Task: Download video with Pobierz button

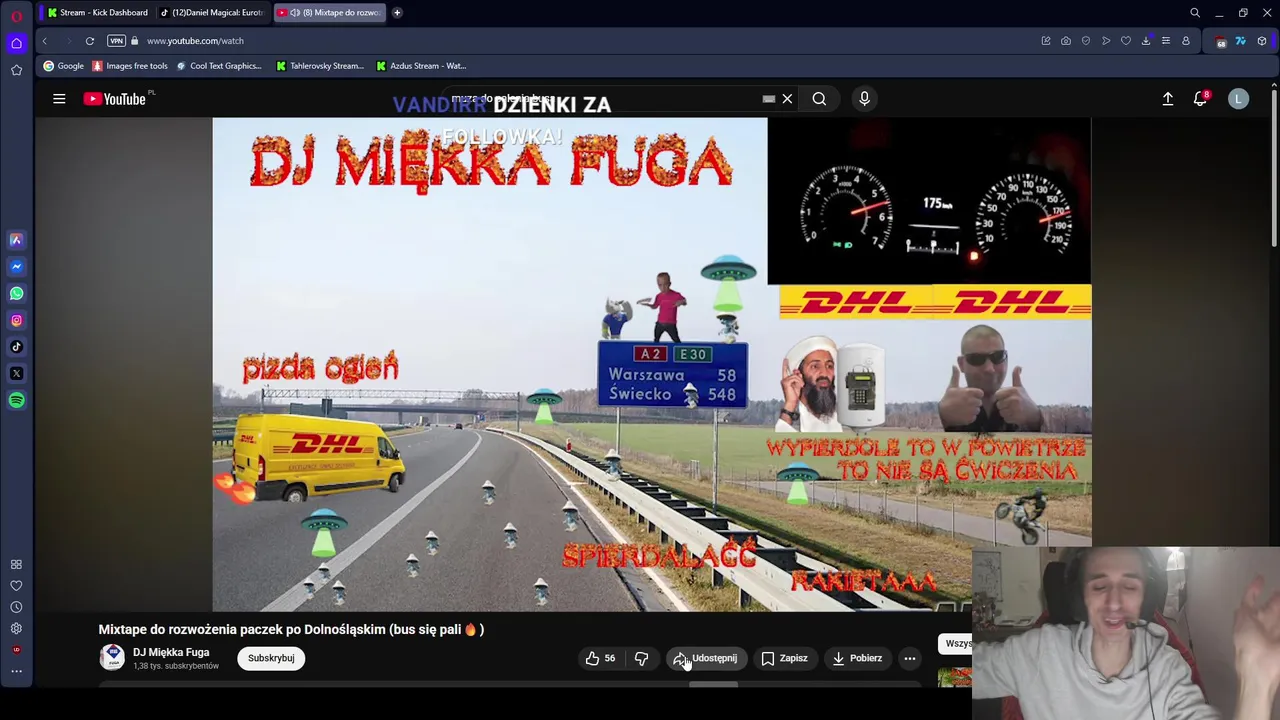Action: tap(857, 658)
